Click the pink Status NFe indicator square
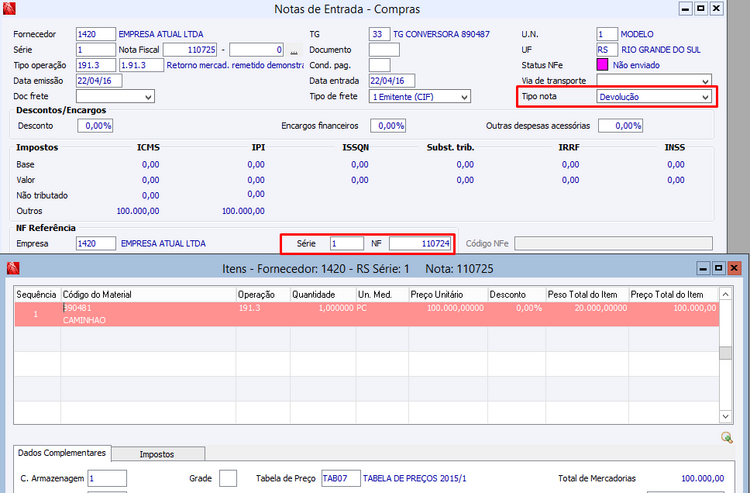 [601, 64]
